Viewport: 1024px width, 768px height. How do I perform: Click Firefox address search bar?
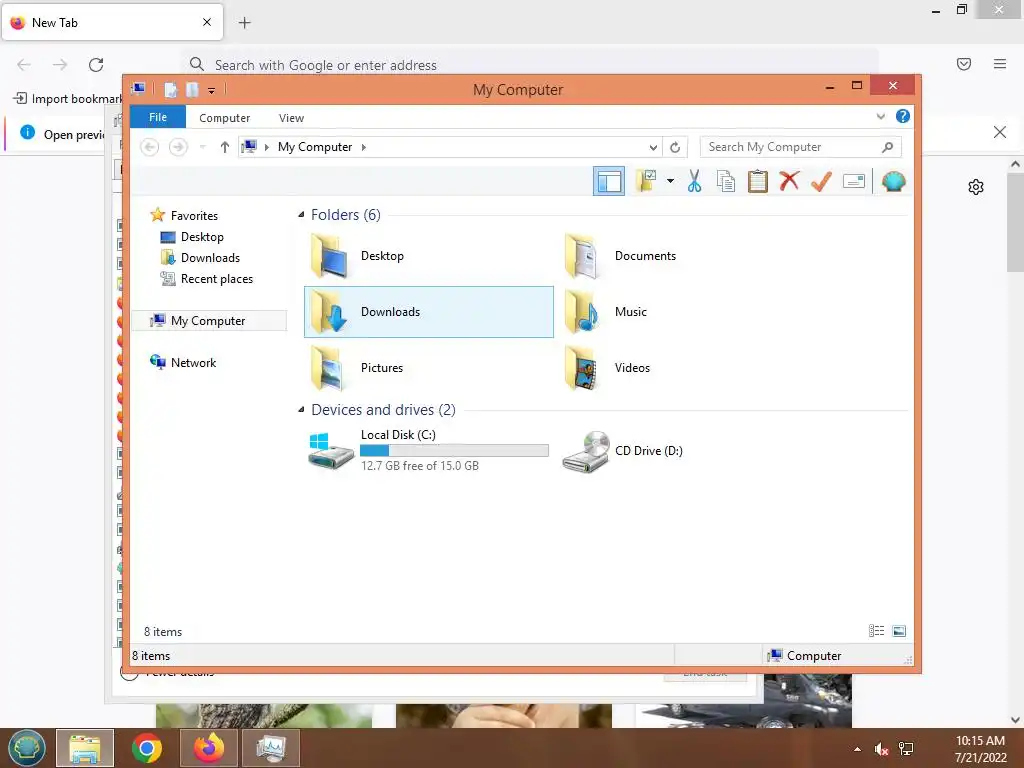pyautogui.click(x=529, y=65)
